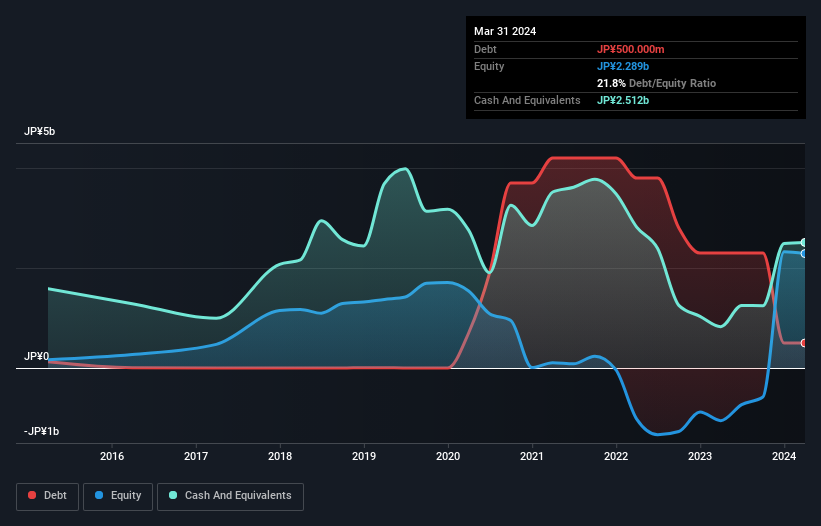Click the Mar 31 2024 tooltip date
The width and height of the screenshot is (821, 526).
click(505, 31)
